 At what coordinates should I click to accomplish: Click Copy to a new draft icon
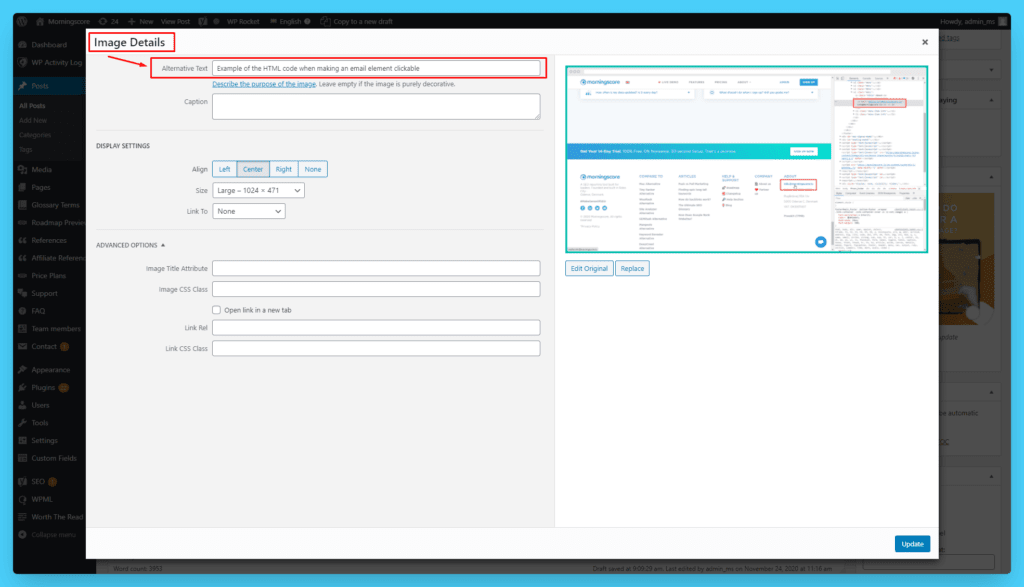(x=326, y=21)
